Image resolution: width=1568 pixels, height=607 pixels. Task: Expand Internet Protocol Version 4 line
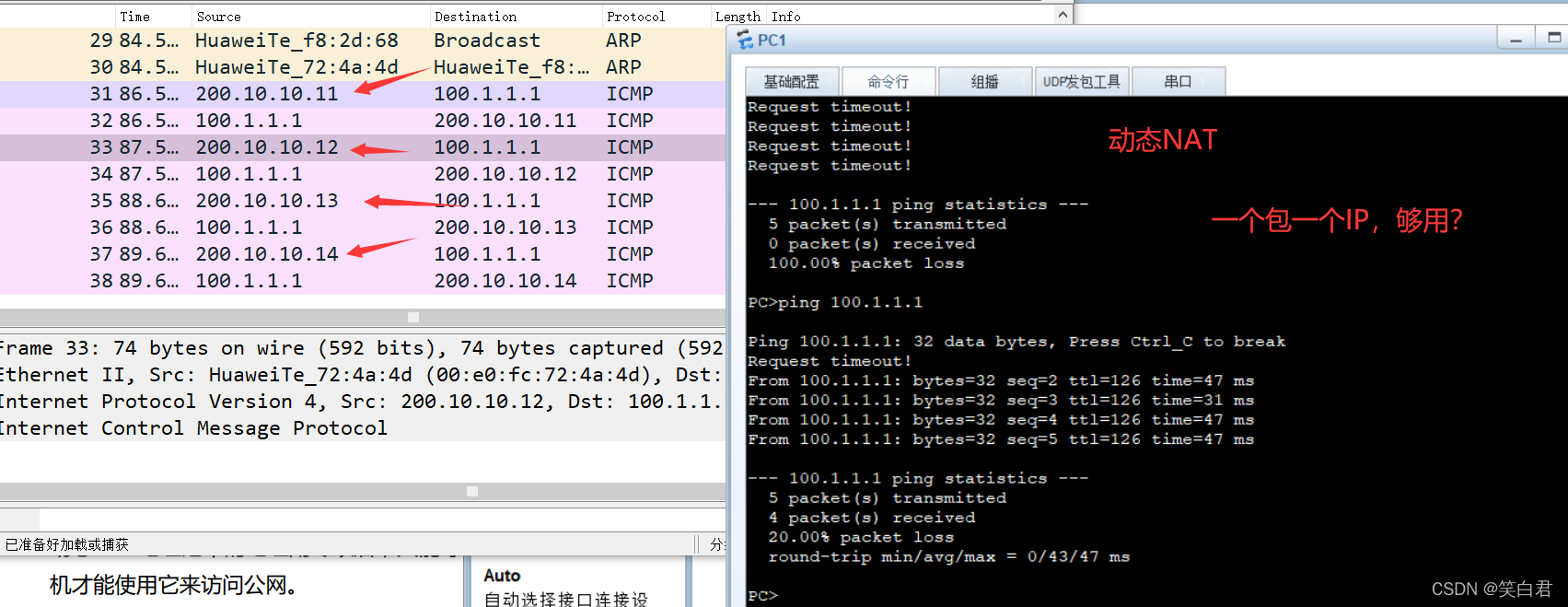coord(363,402)
